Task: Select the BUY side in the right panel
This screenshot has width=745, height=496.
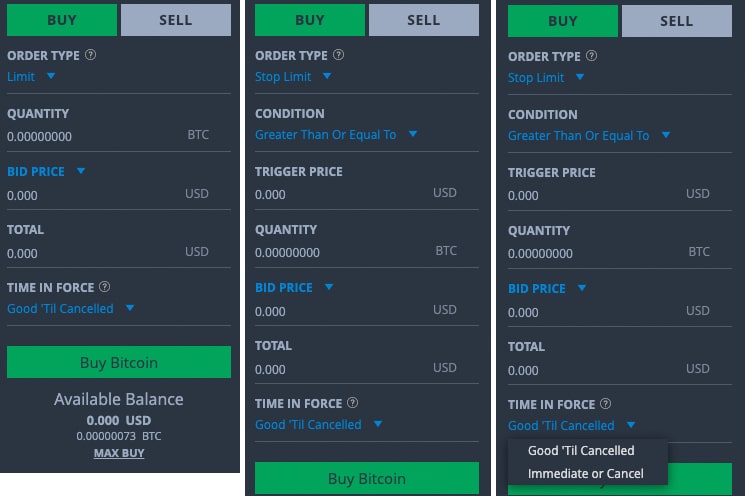Action: pos(563,21)
